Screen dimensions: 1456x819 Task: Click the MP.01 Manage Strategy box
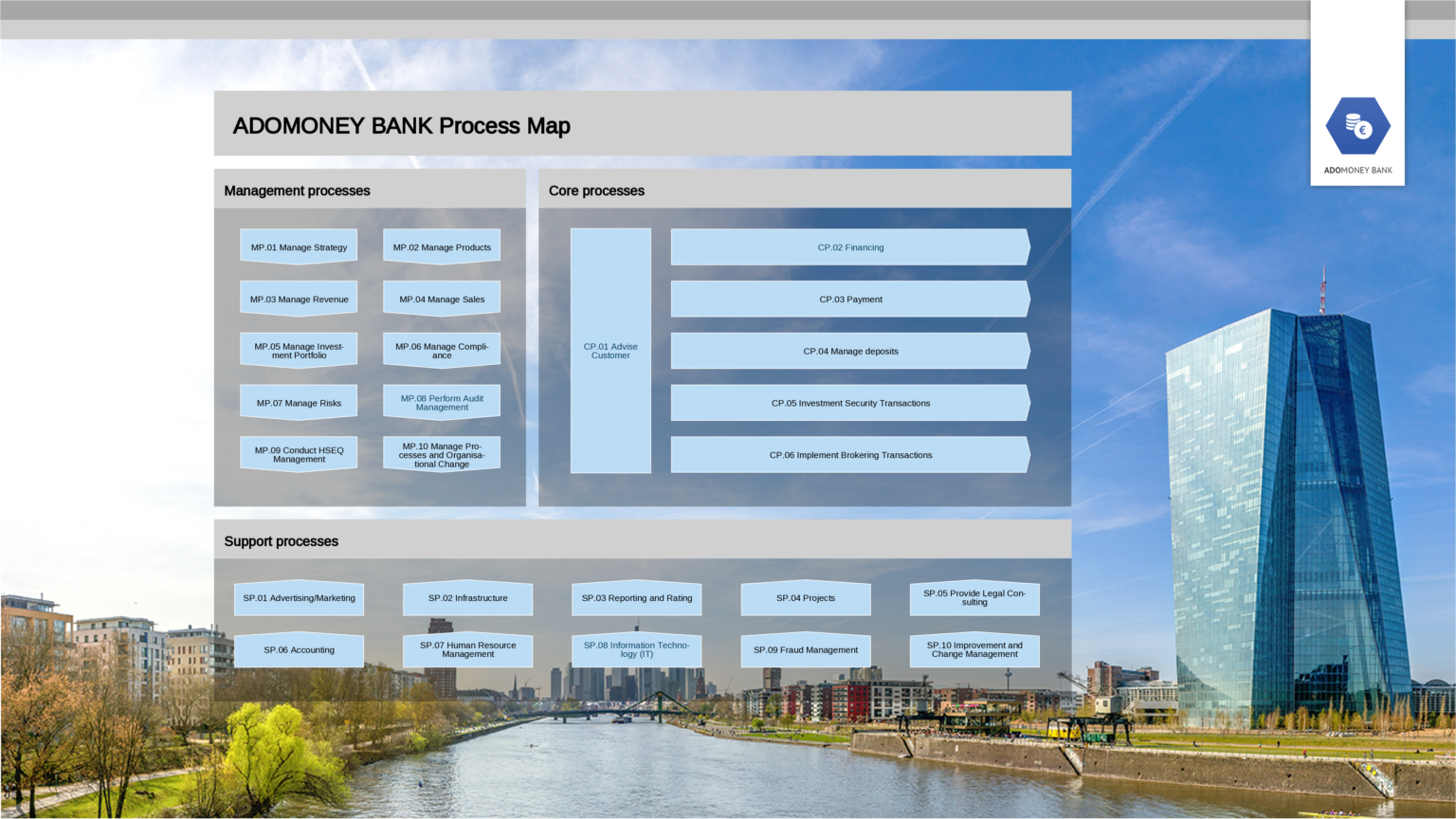point(299,246)
